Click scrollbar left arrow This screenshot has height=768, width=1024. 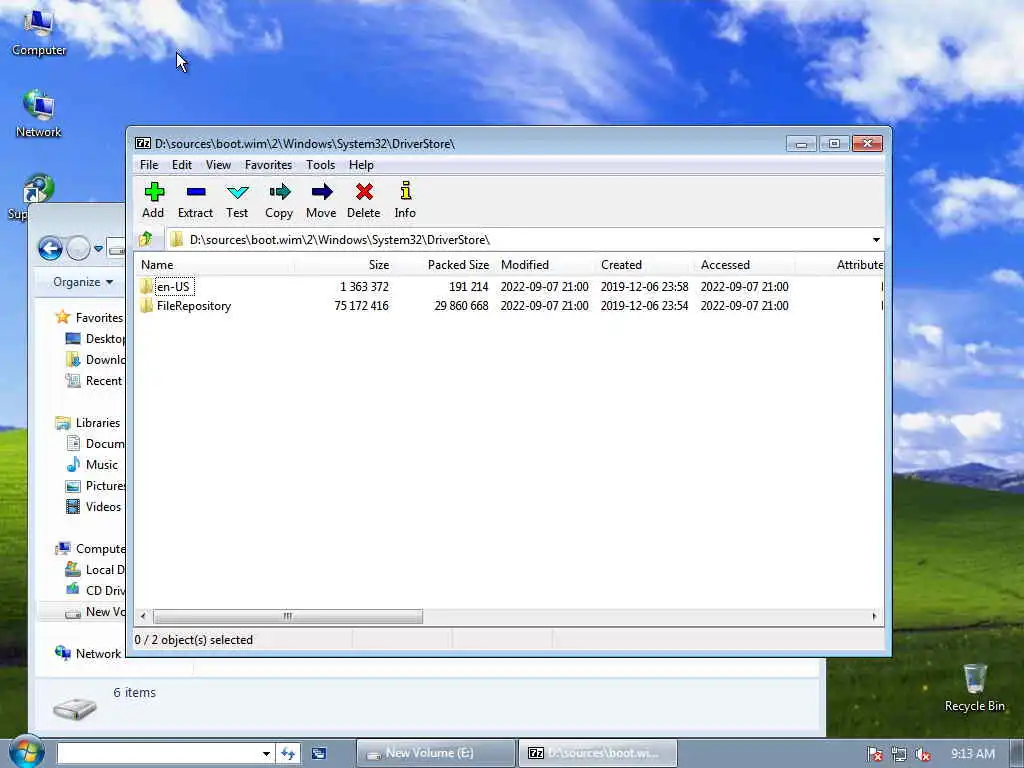pos(144,616)
